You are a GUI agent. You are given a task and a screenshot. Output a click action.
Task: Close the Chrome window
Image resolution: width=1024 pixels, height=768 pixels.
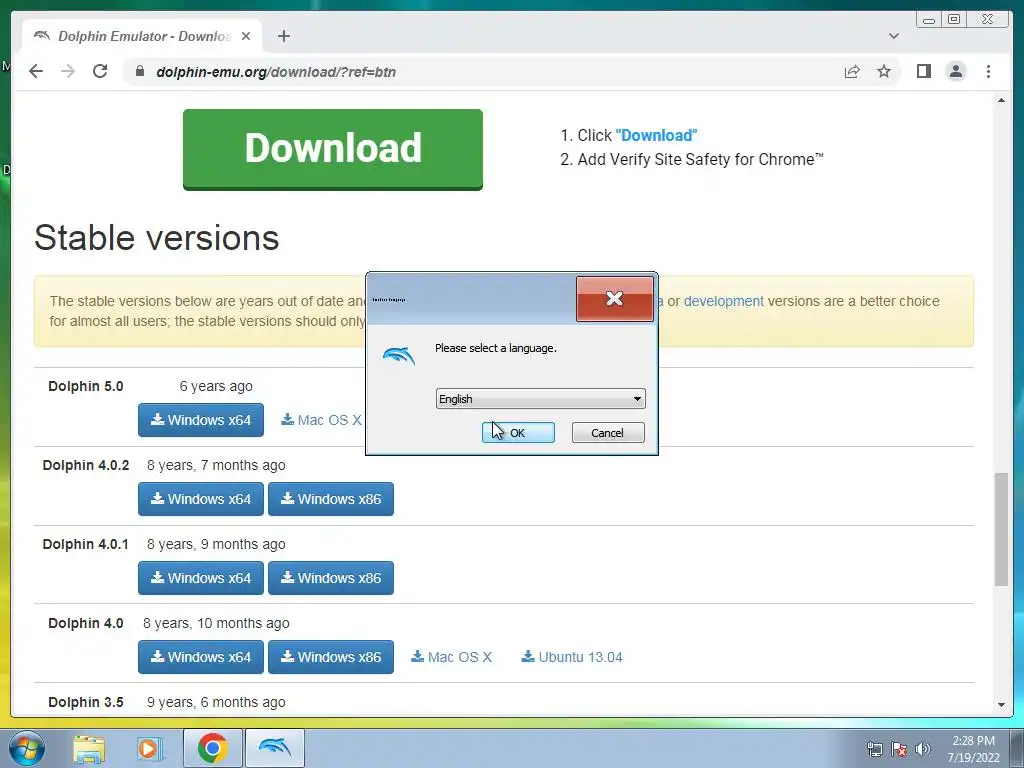987,20
